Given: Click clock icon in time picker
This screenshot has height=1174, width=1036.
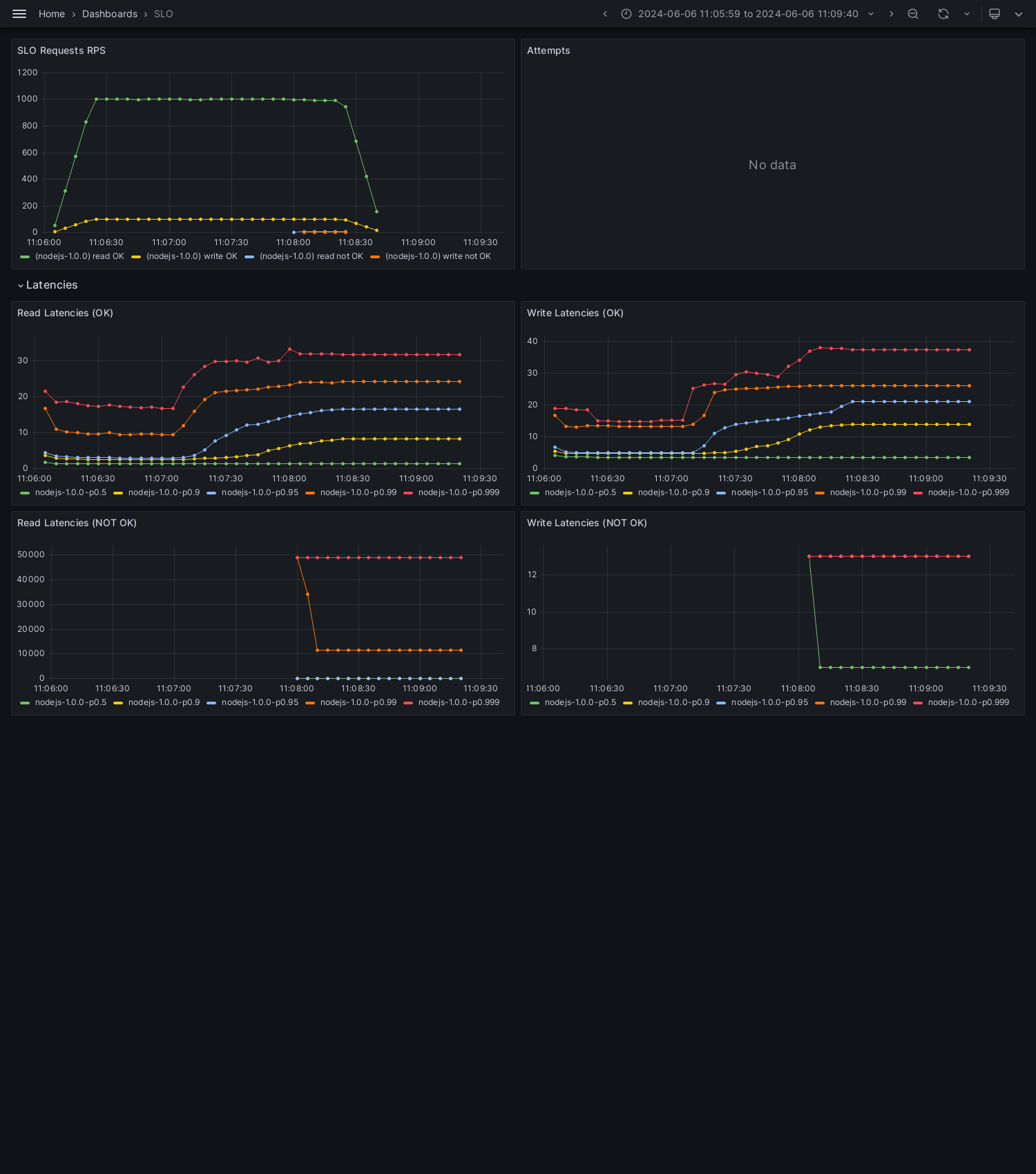Looking at the screenshot, I should click(626, 14).
